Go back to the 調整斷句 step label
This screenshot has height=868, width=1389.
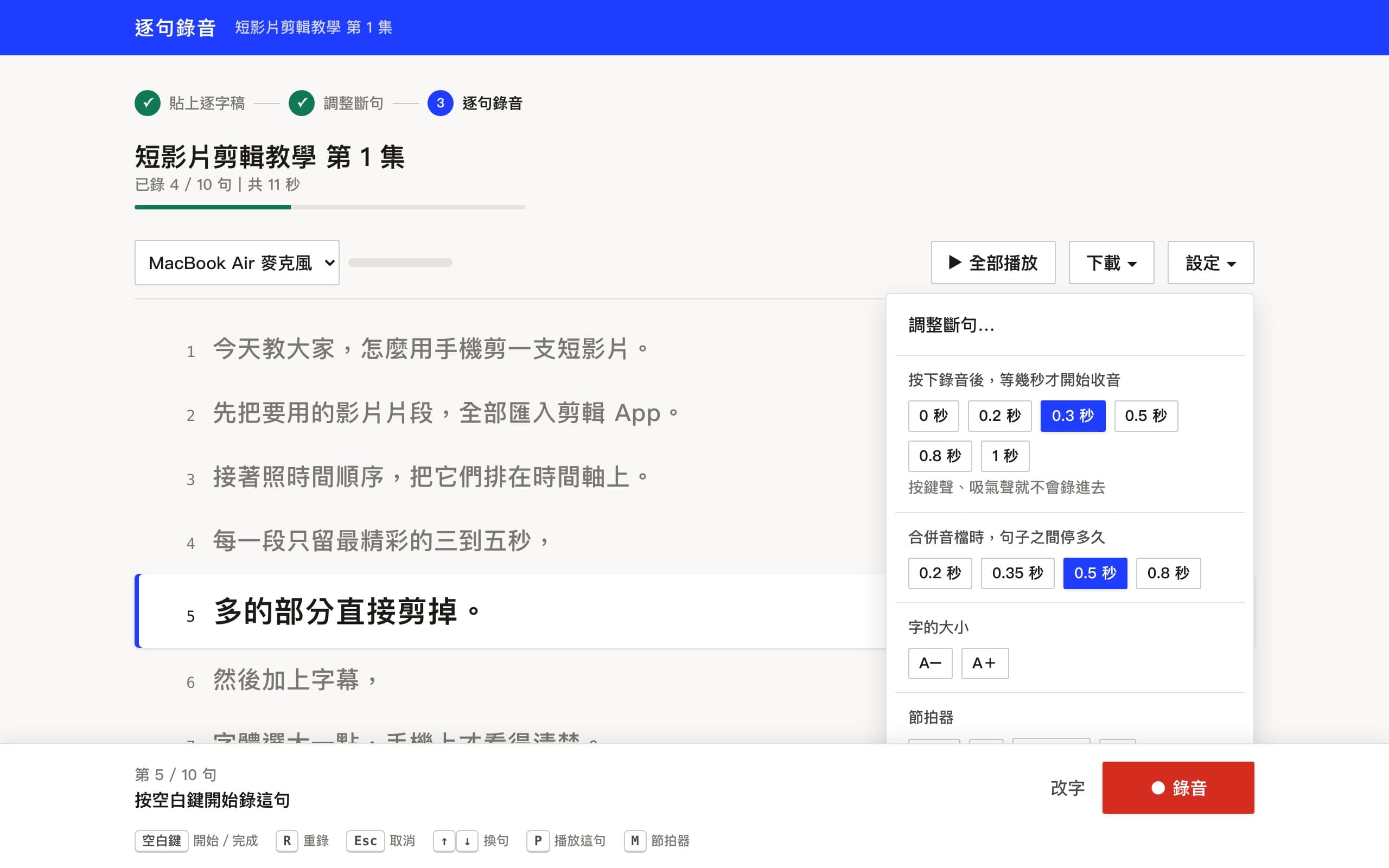[x=353, y=103]
